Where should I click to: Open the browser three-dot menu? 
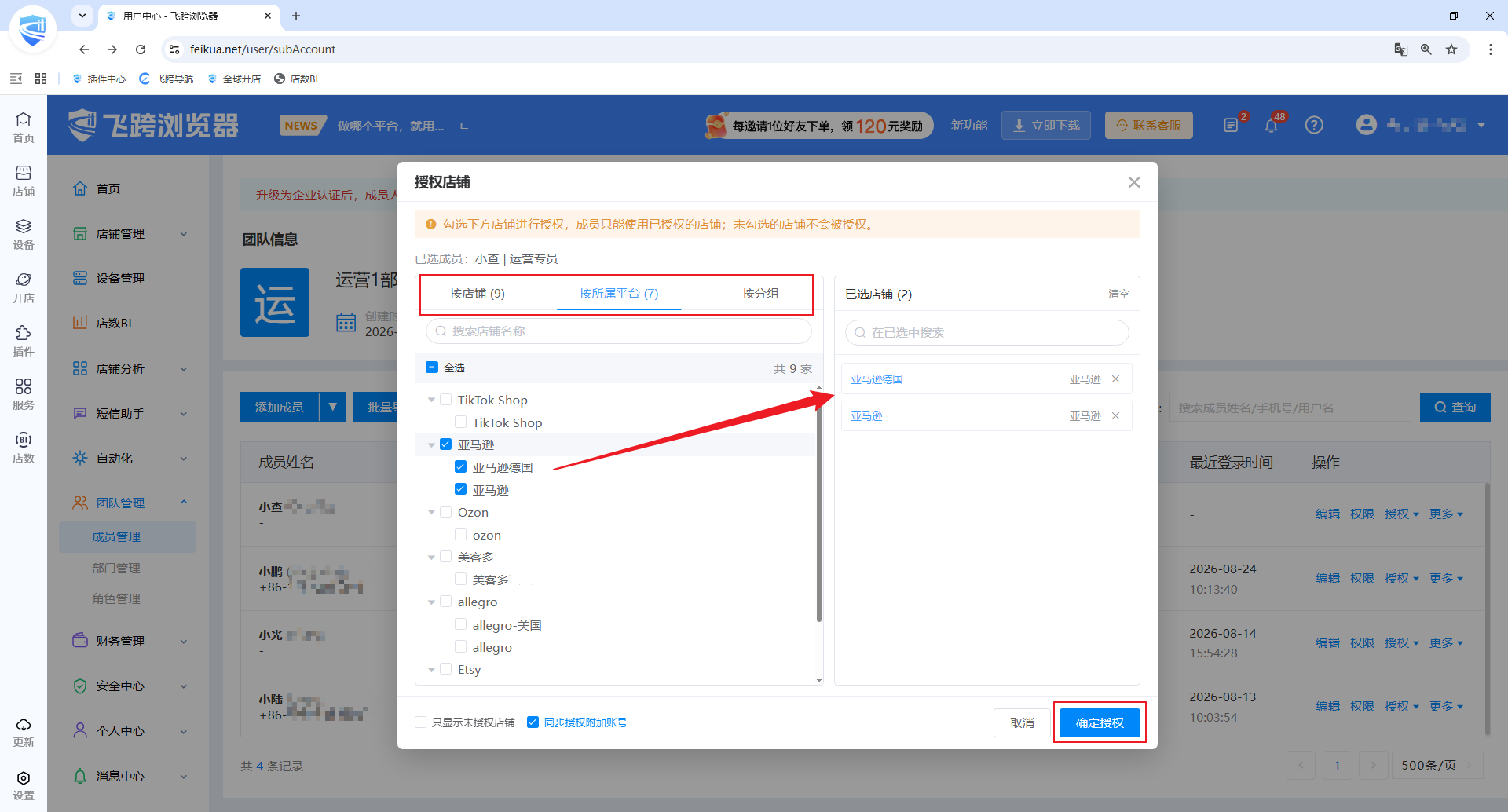pyautogui.click(x=1491, y=49)
